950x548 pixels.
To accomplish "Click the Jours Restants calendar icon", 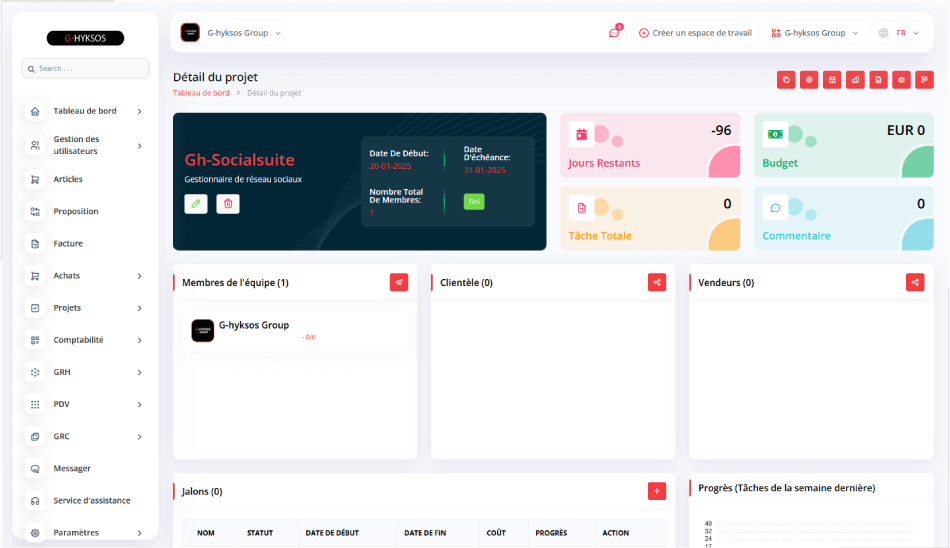I will (582, 135).
